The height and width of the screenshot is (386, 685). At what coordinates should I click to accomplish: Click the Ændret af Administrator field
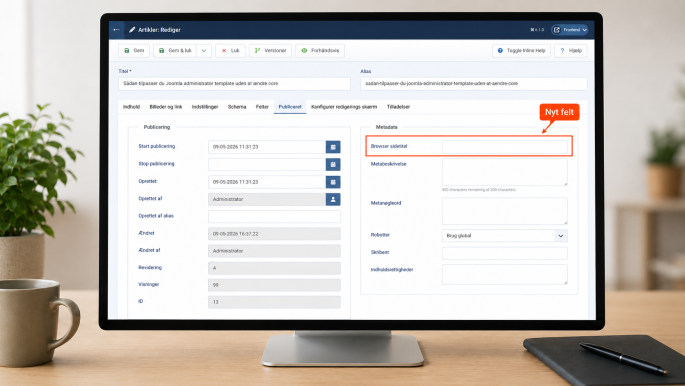coord(274,251)
